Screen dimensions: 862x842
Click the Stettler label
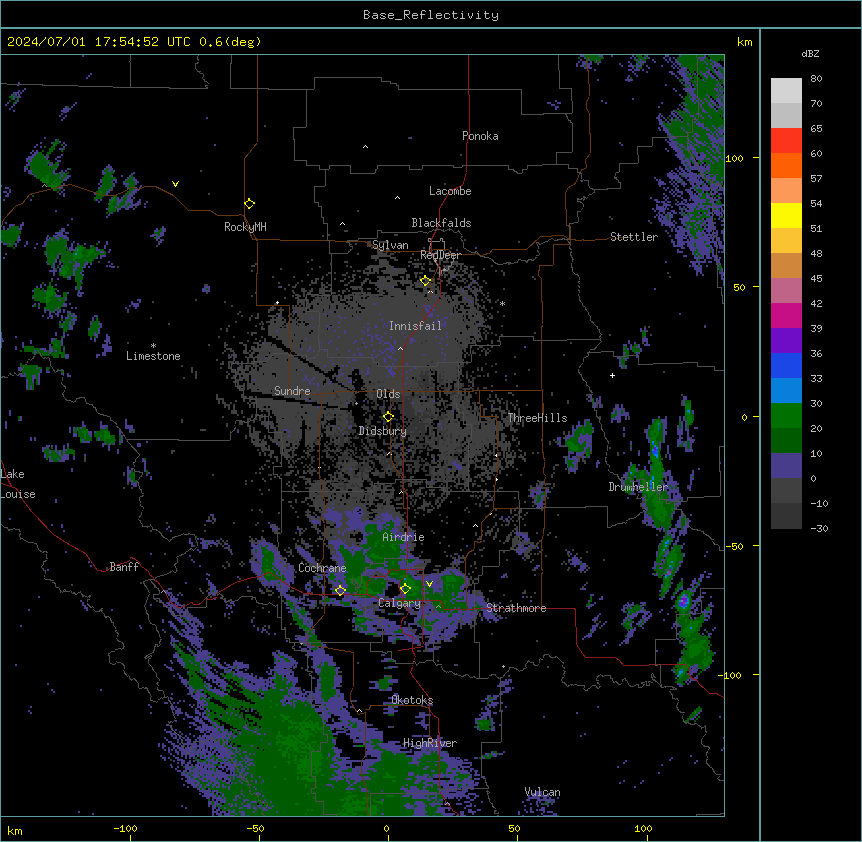(634, 237)
